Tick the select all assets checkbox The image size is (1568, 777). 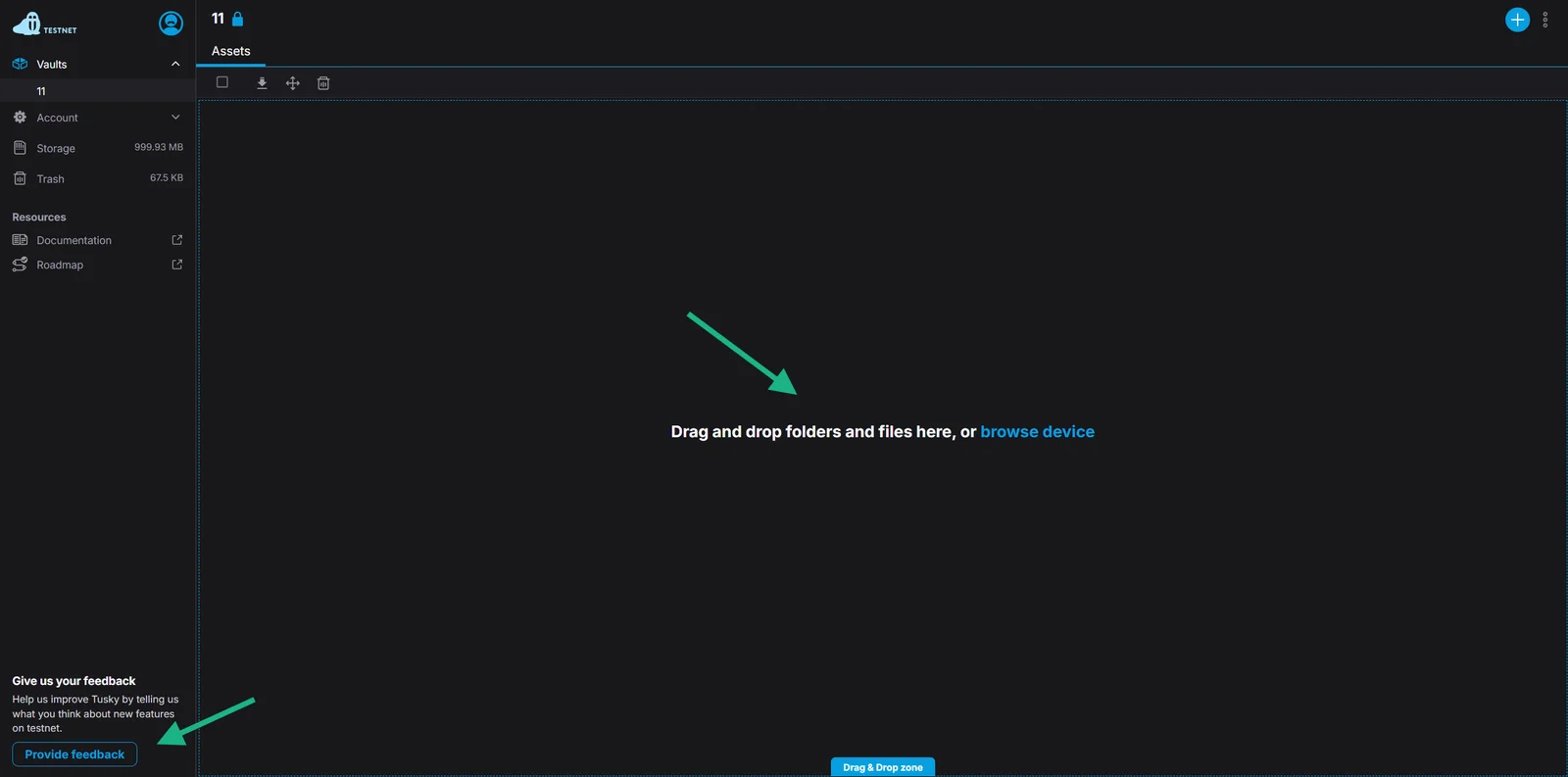(x=222, y=82)
